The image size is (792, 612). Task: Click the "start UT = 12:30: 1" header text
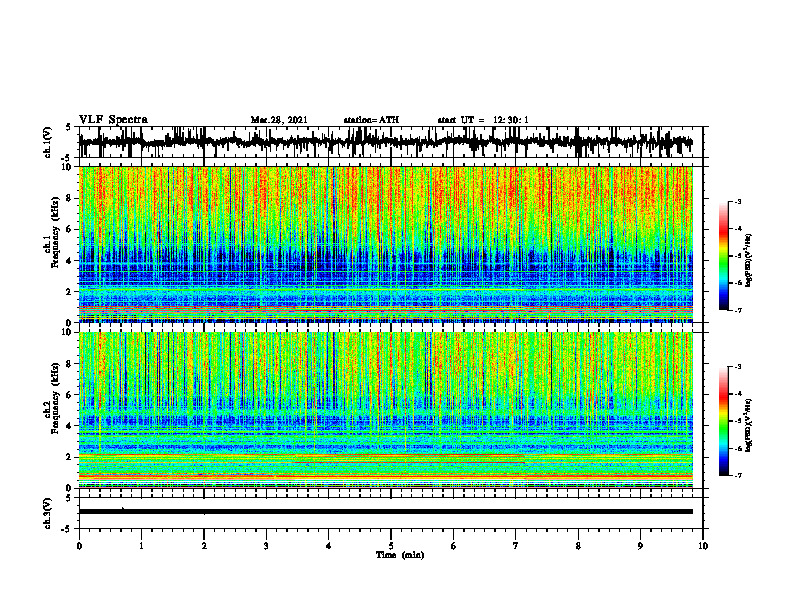click(x=483, y=120)
